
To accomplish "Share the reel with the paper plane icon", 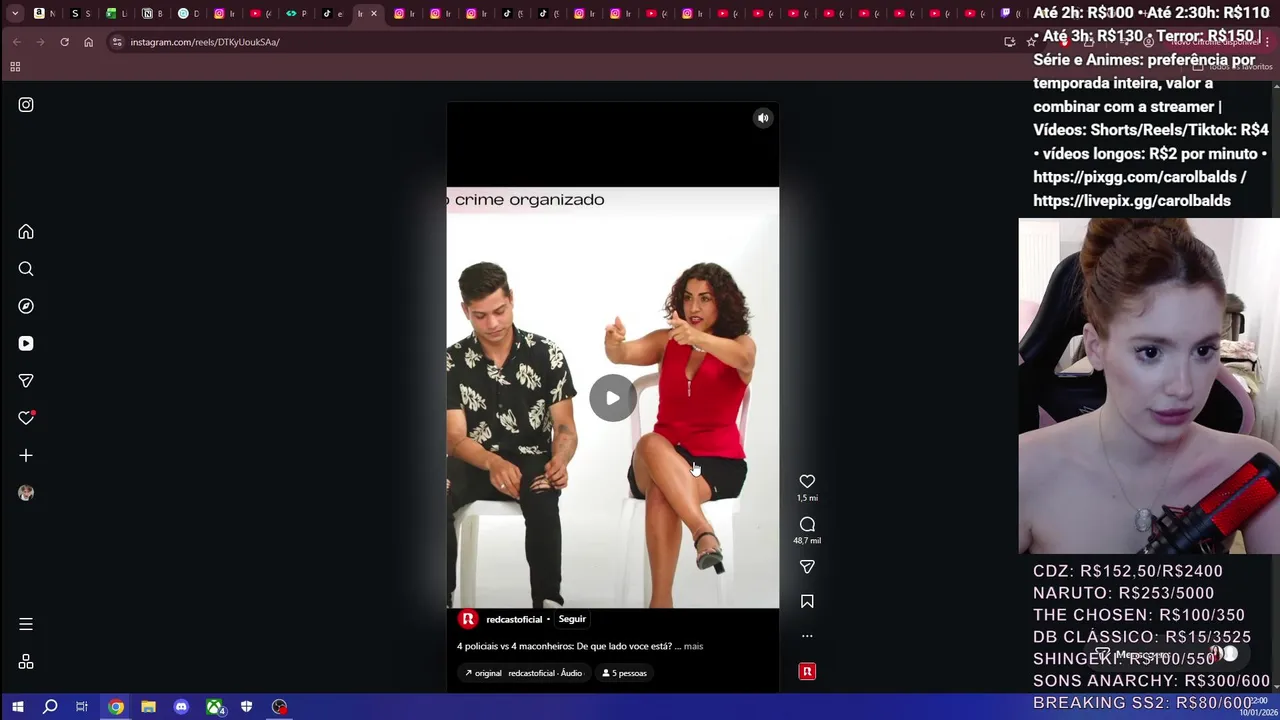I will pyautogui.click(x=807, y=567).
